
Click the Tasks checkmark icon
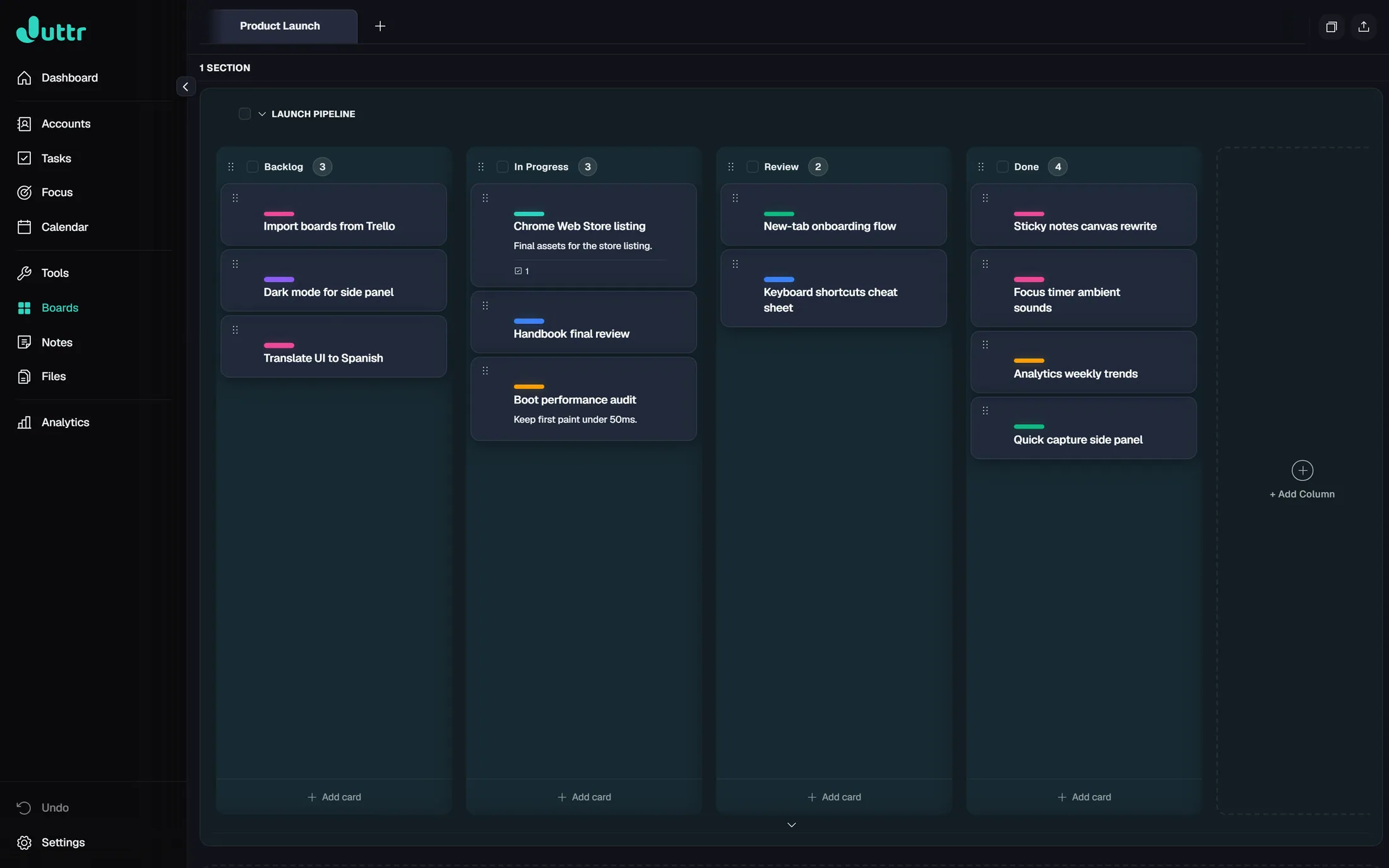[x=24, y=158]
